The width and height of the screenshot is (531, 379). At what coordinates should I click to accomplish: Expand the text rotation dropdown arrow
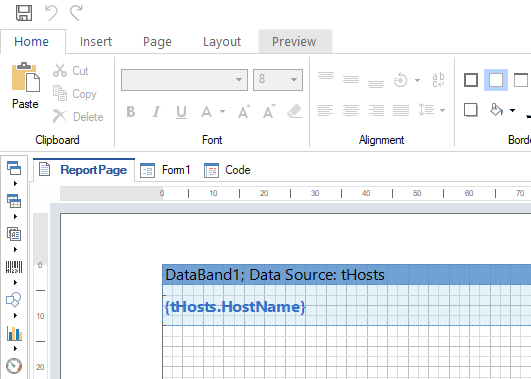[417, 80]
